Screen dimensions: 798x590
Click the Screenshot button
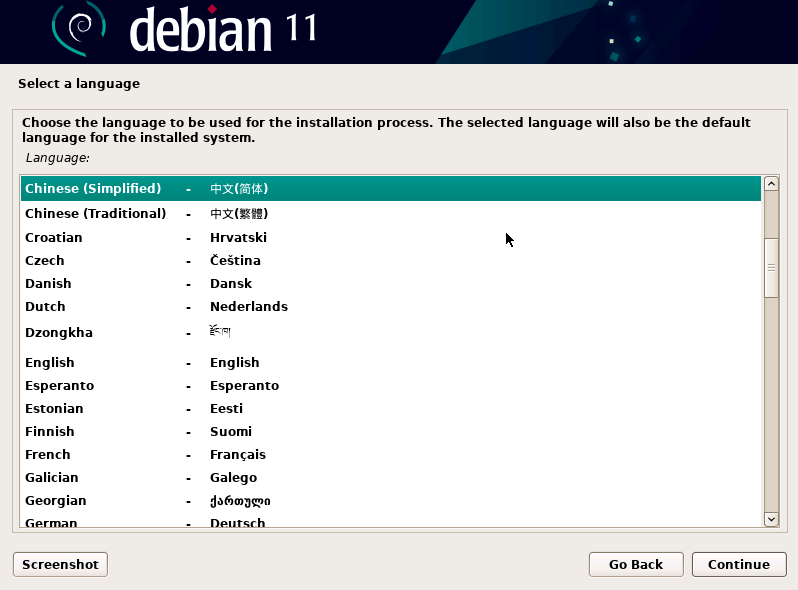[x=61, y=565]
